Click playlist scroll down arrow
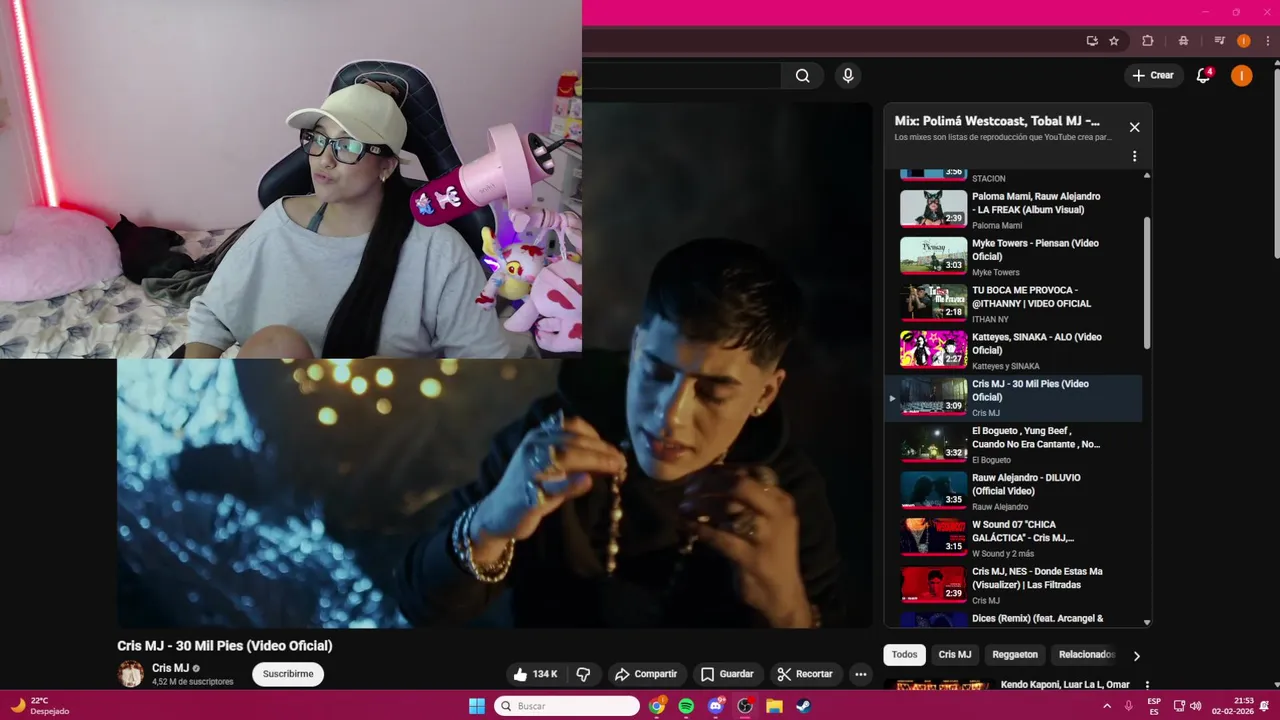1280x720 pixels. 1147,622
